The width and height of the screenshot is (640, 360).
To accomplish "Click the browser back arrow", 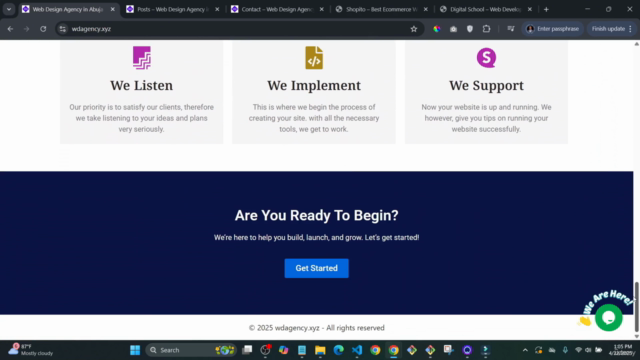I will [10, 29].
